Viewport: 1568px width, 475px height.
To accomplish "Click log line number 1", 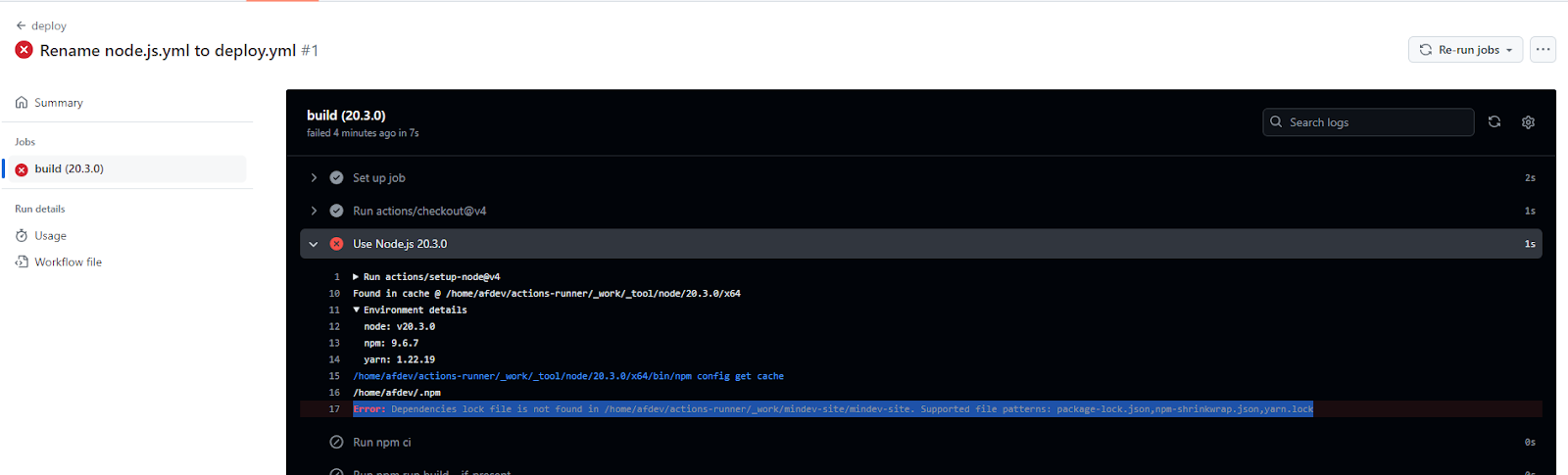I will pyautogui.click(x=336, y=277).
